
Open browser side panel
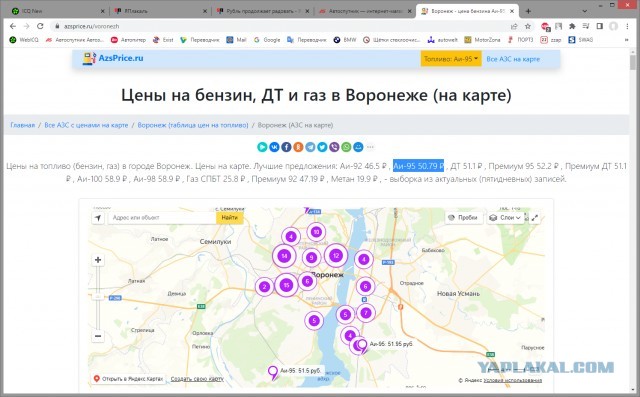[x=600, y=26]
